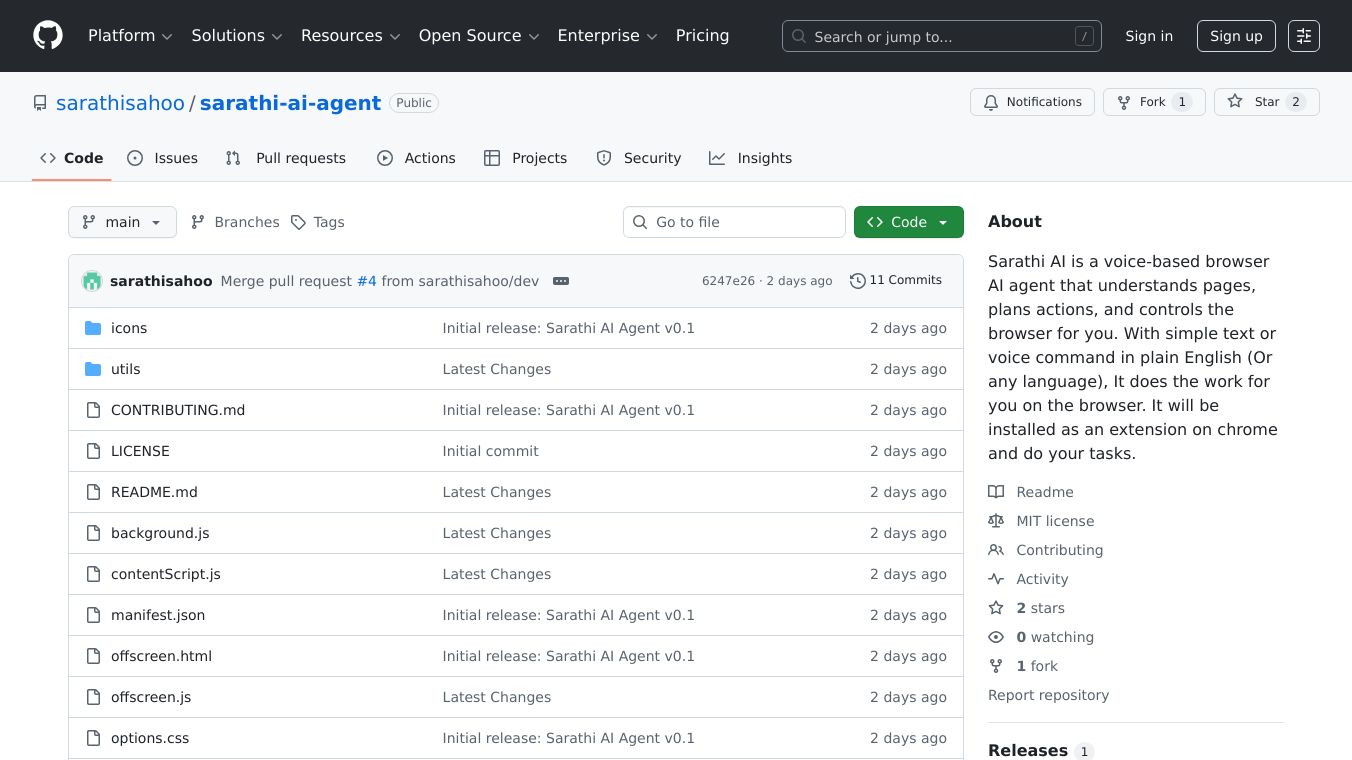Open the MIT license link
The image size is (1352, 760).
(x=1055, y=521)
